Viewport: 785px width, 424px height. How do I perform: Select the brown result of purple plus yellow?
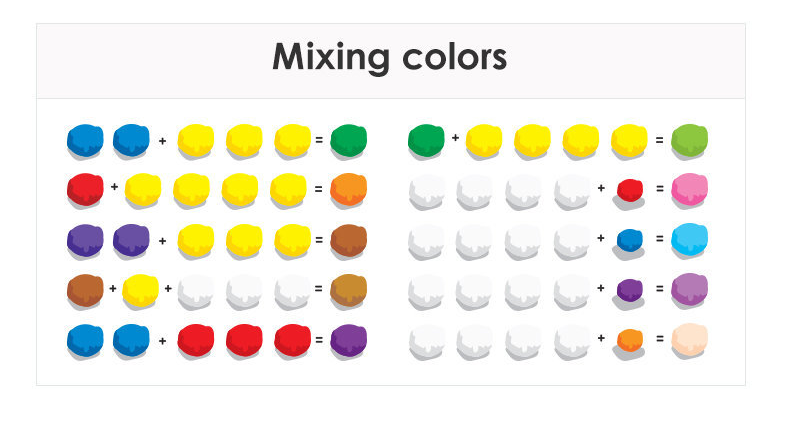(348, 239)
